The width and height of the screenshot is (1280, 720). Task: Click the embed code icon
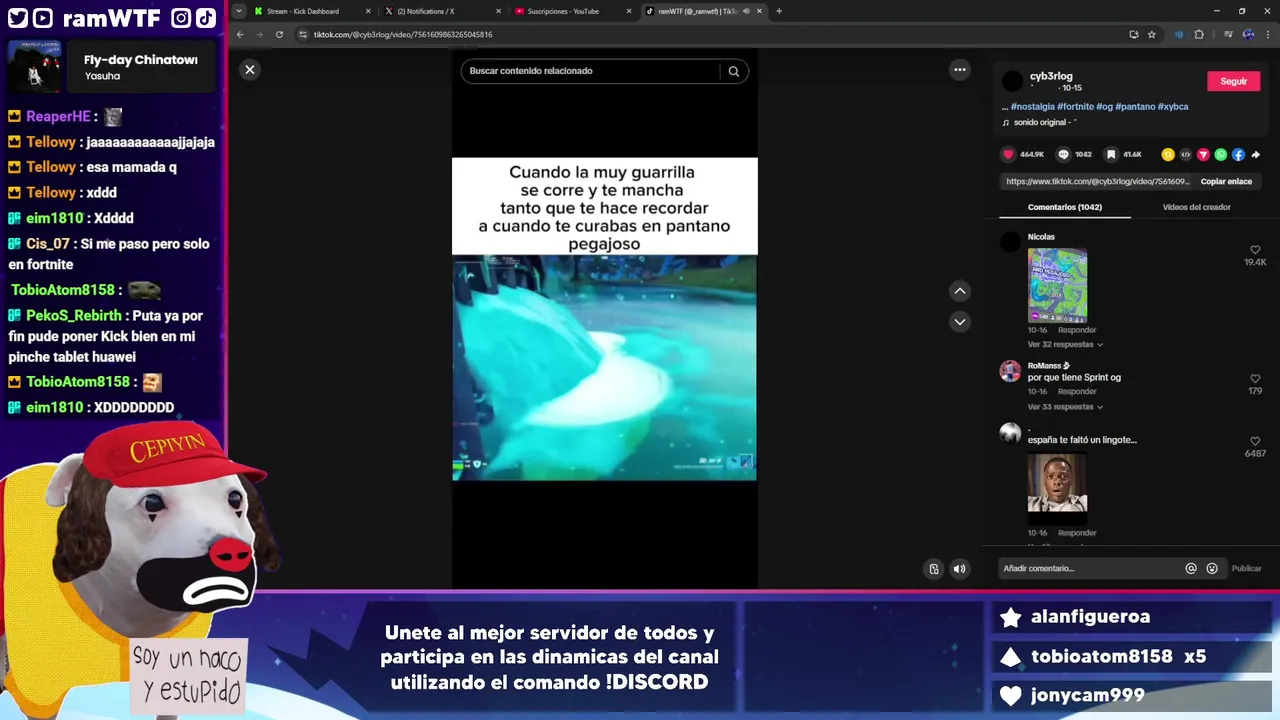pyautogui.click(x=1186, y=154)
